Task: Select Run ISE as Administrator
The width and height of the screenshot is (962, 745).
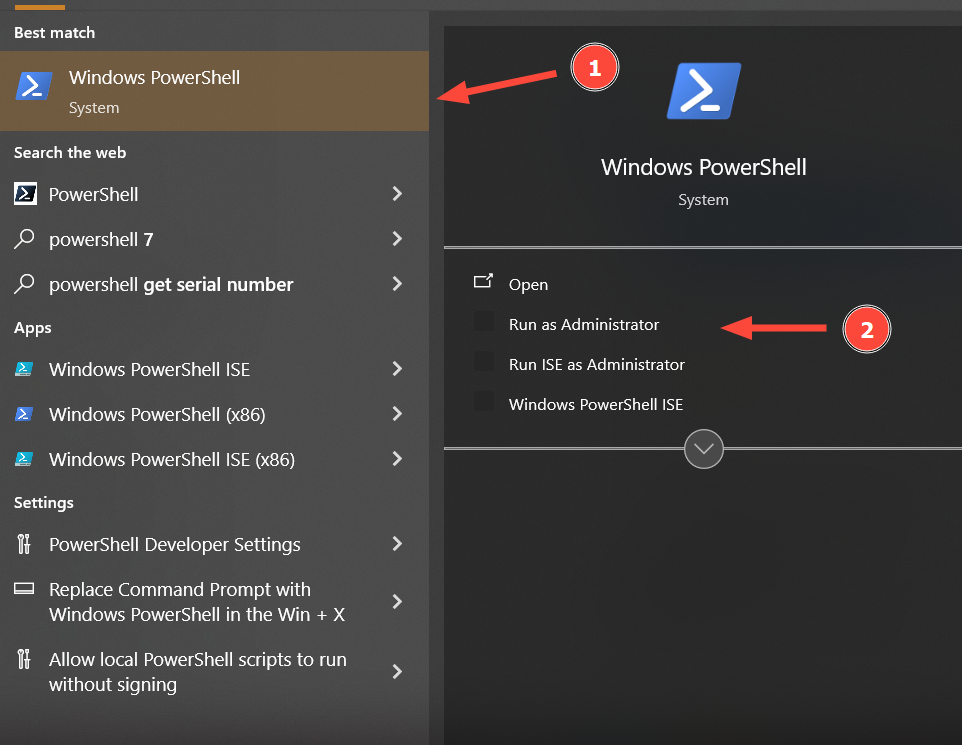Action: point(596,364)
